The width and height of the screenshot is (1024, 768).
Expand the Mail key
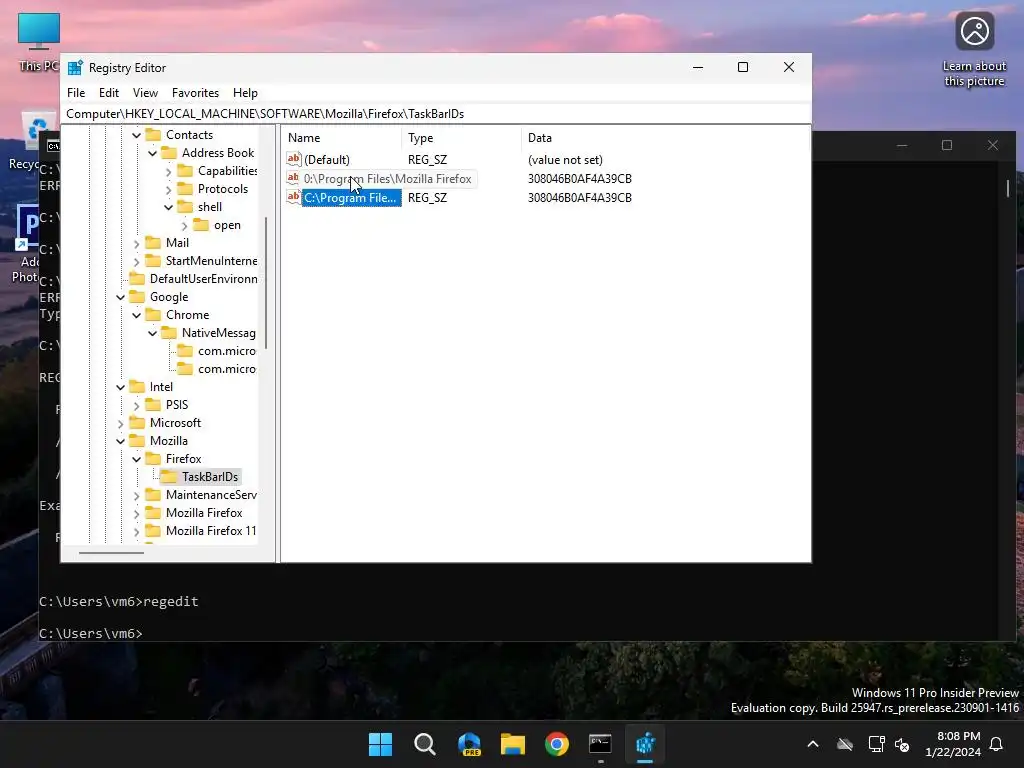pos(136,243)
